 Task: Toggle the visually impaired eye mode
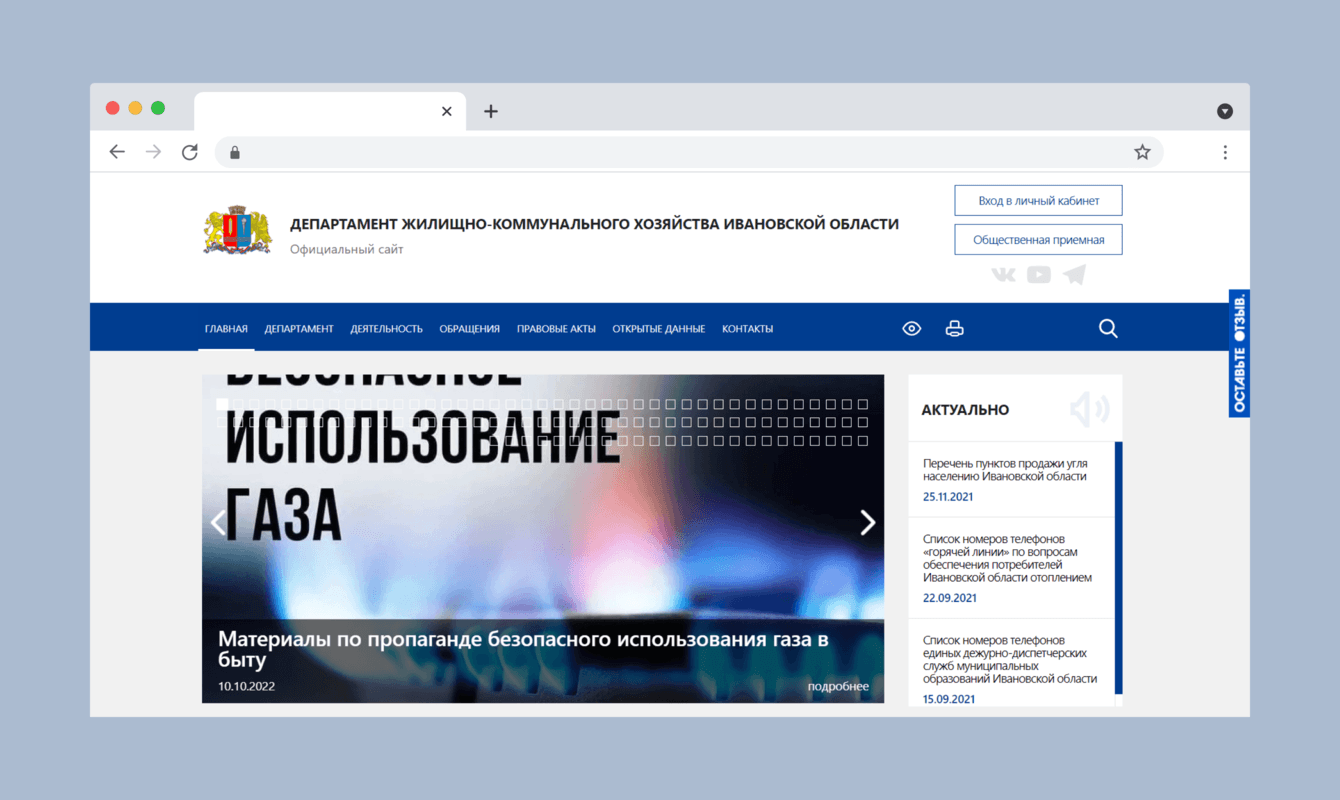[x=911, y=328]
